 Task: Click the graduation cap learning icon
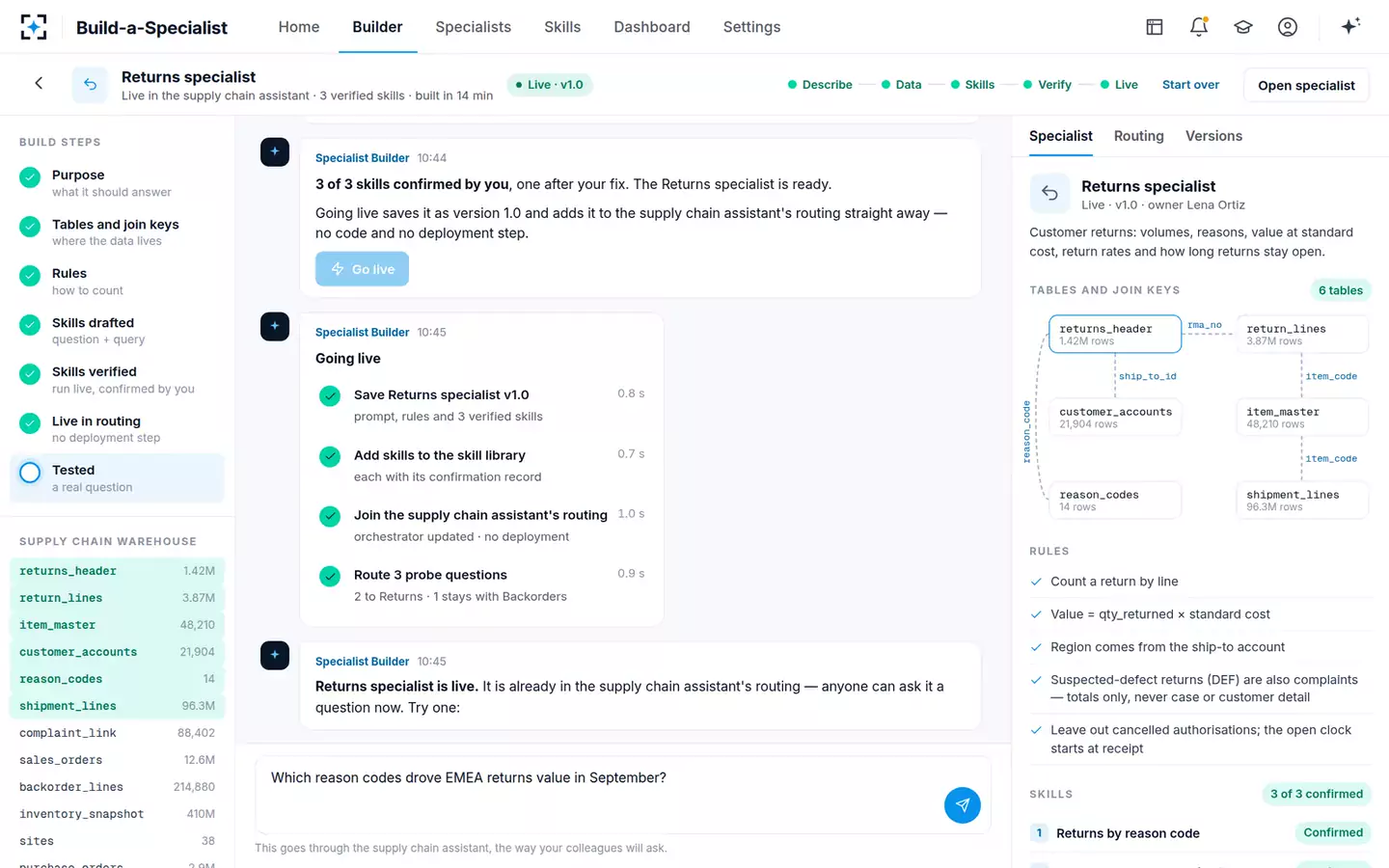1243,27
